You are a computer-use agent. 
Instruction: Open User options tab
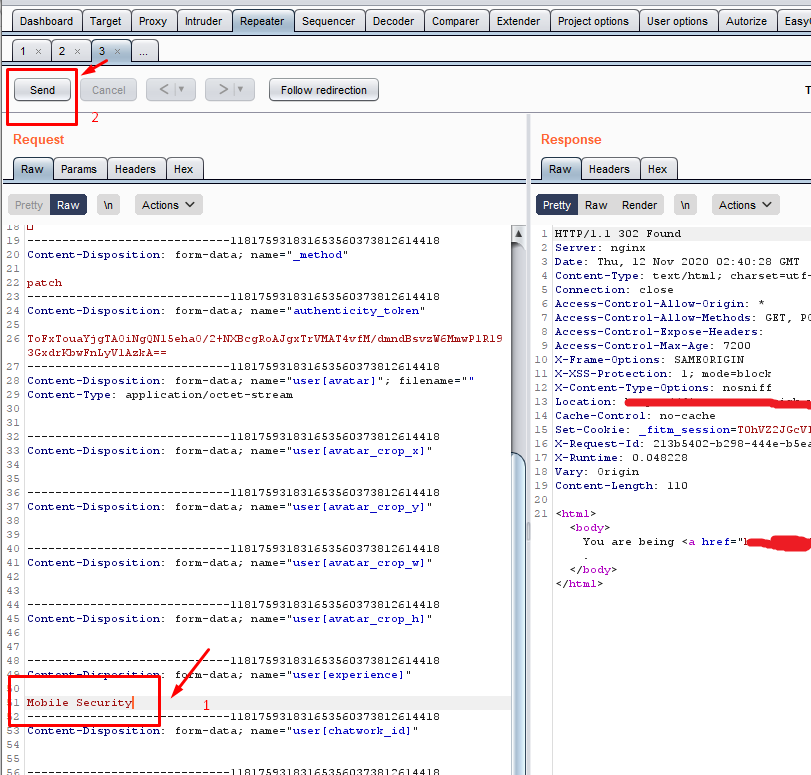pyautogui.click(x=677, y=21)
